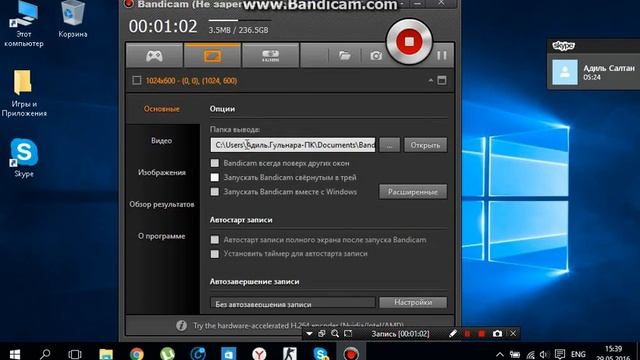Take a screenshot with the camera icon
This screenshot has width=640, height=360.
pos(376,56)
